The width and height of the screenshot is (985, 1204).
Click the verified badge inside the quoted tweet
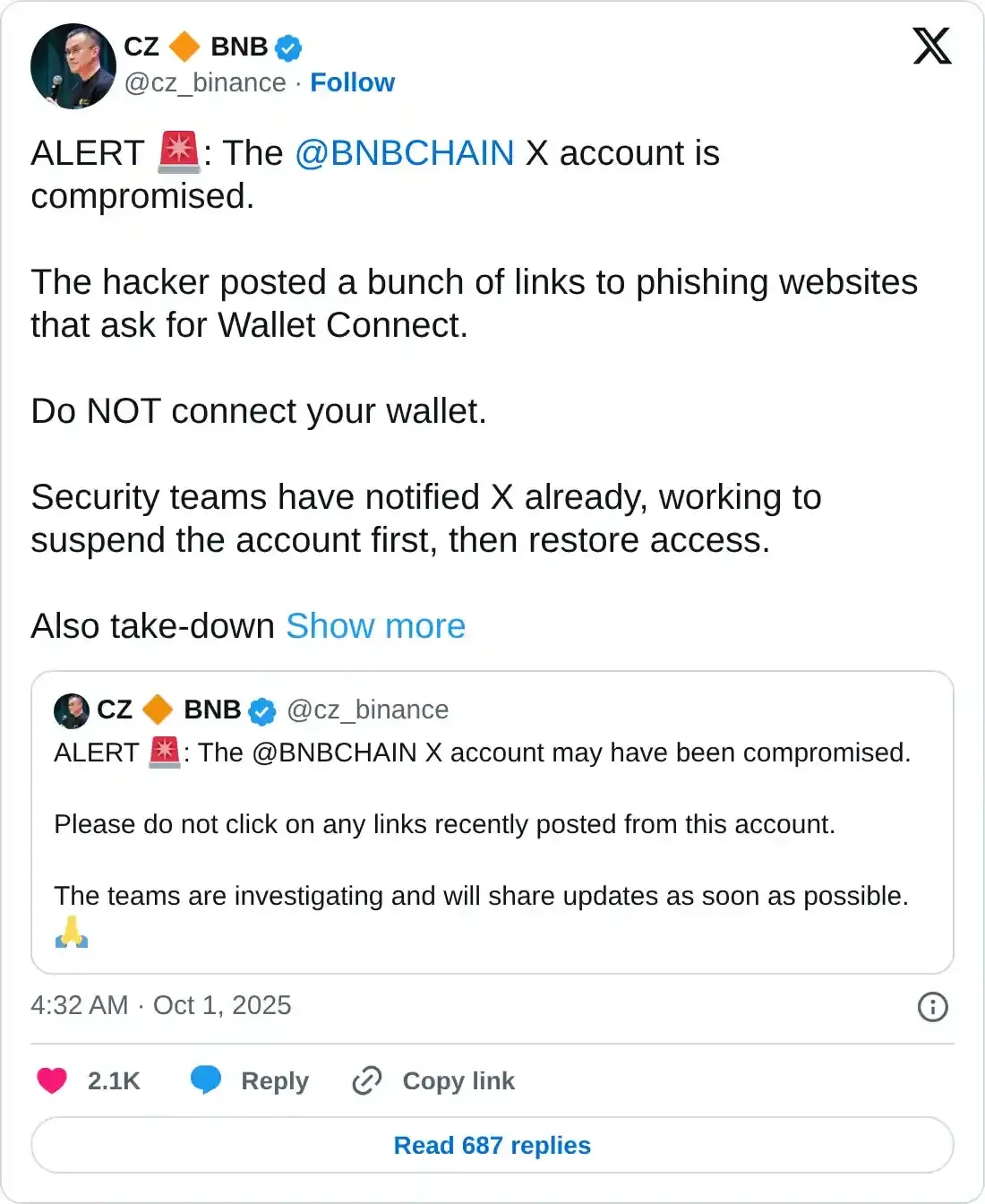point(261,709)
